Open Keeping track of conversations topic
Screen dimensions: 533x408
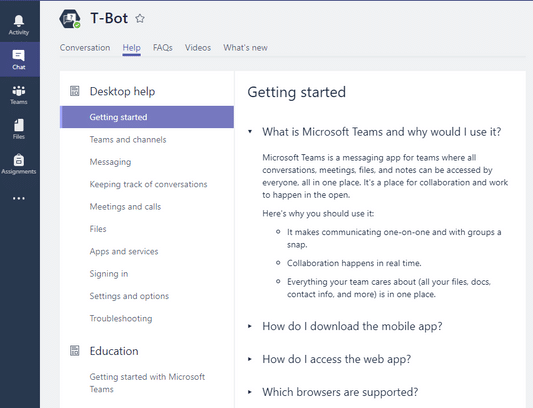point(148,184)
